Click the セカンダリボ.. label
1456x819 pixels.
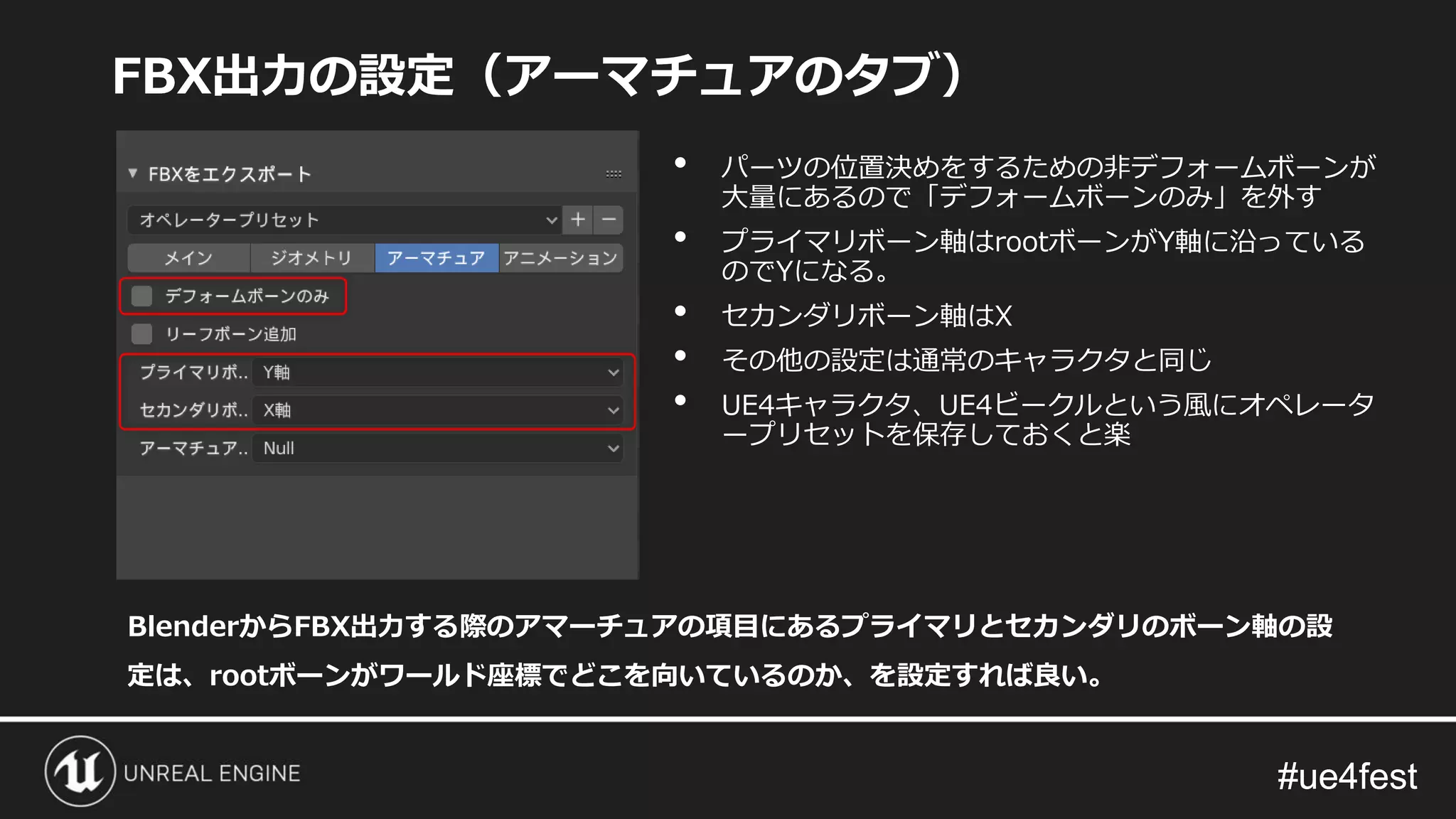click(193, 410)
